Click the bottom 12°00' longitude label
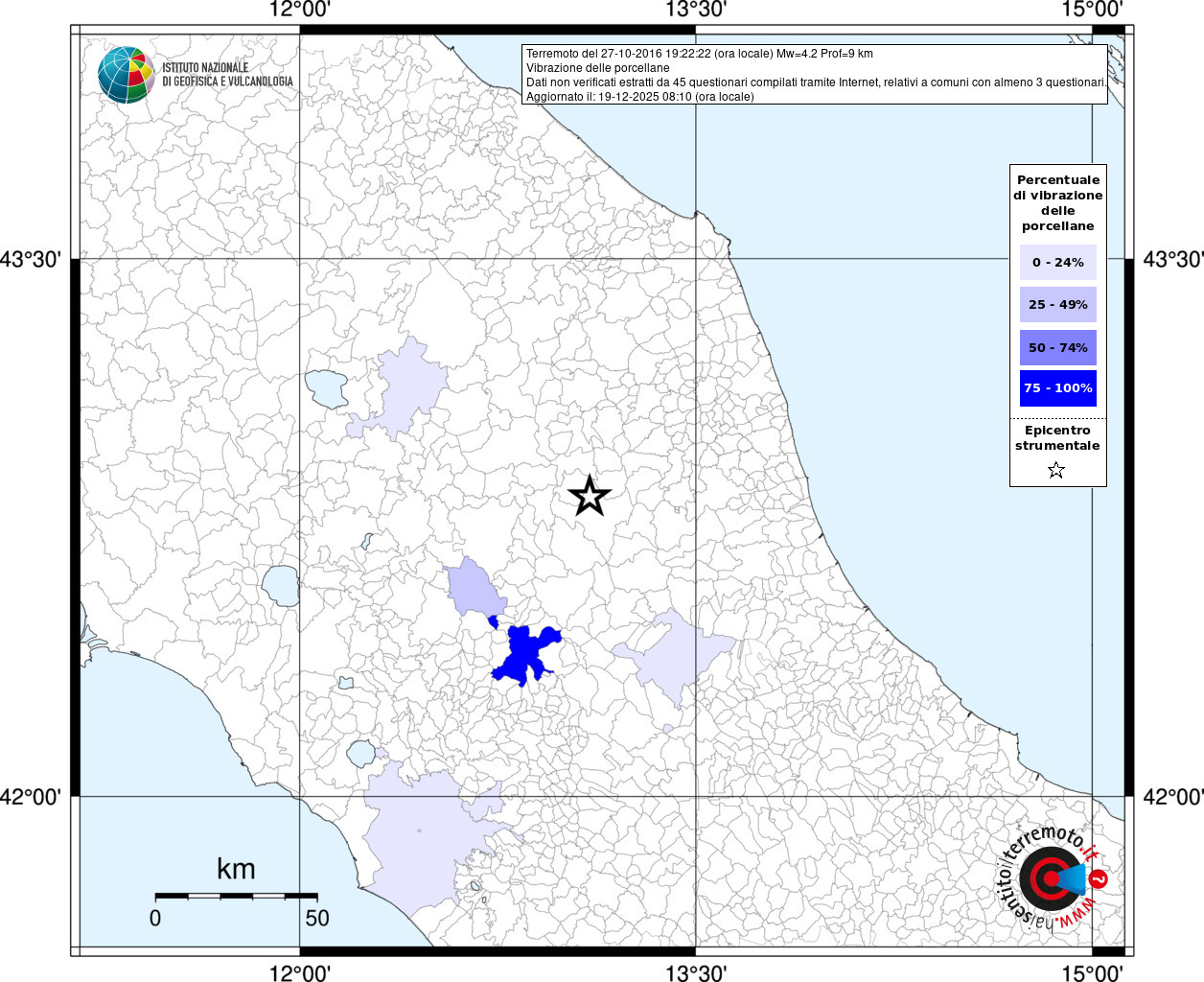 tap(300, 972)
